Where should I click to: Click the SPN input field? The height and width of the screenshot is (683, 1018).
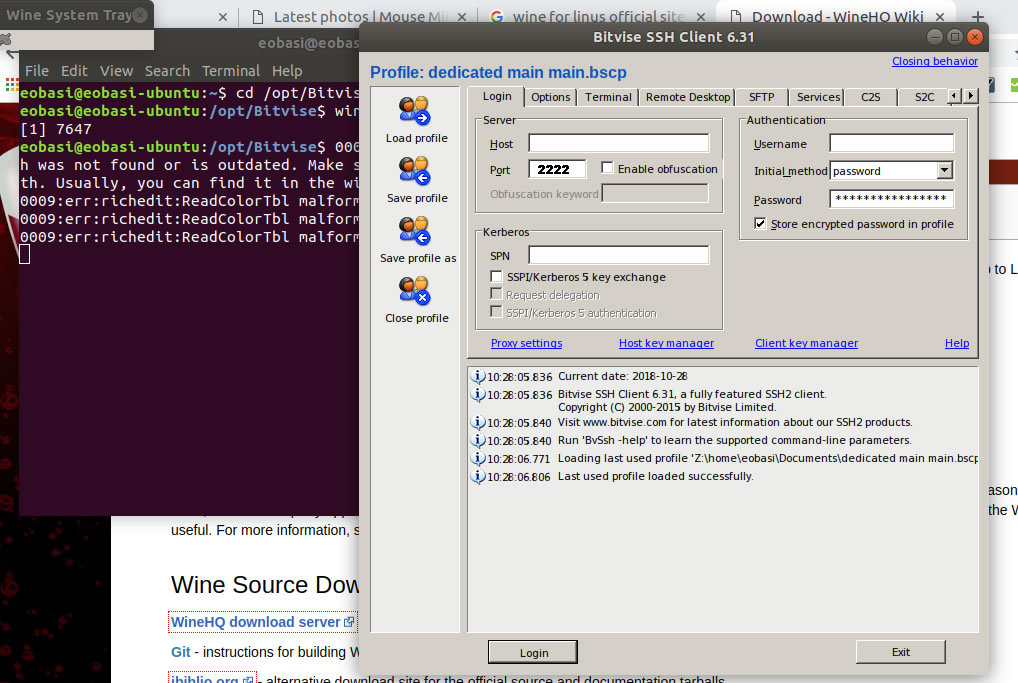(x=619, y=255)
